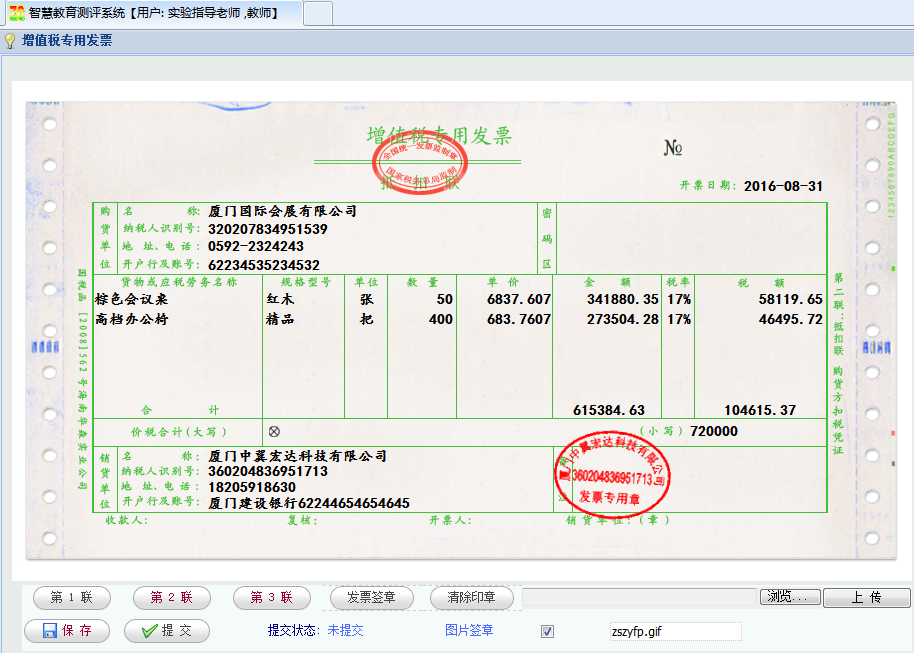Click amount 273504.28
The height and width of the screenshot is (653, 914).
click(623, 319)
